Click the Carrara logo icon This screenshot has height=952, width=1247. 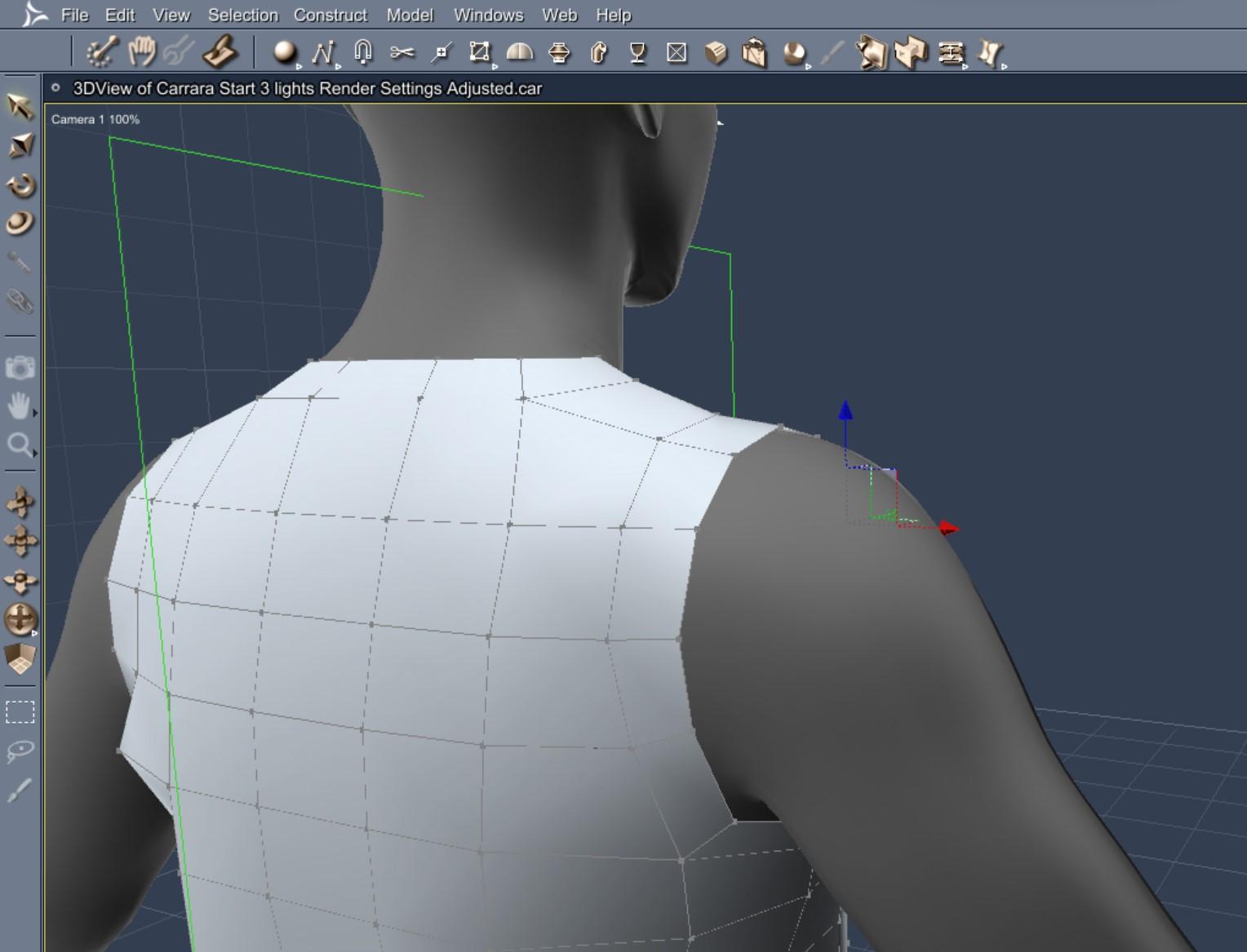click(x=33, y=14)
